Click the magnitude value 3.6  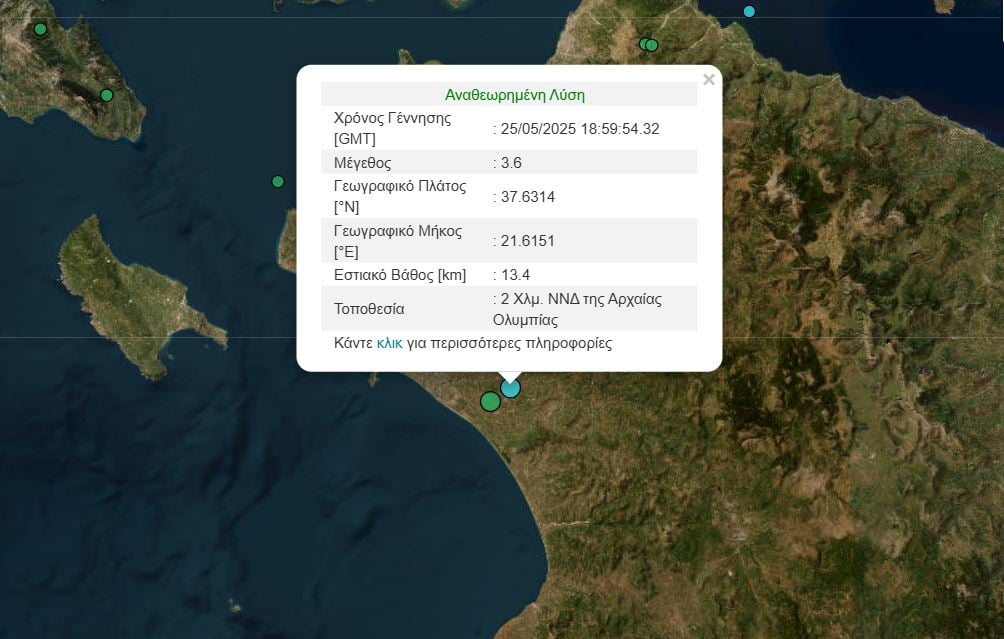pyautogui.click(x=511, y=163)
